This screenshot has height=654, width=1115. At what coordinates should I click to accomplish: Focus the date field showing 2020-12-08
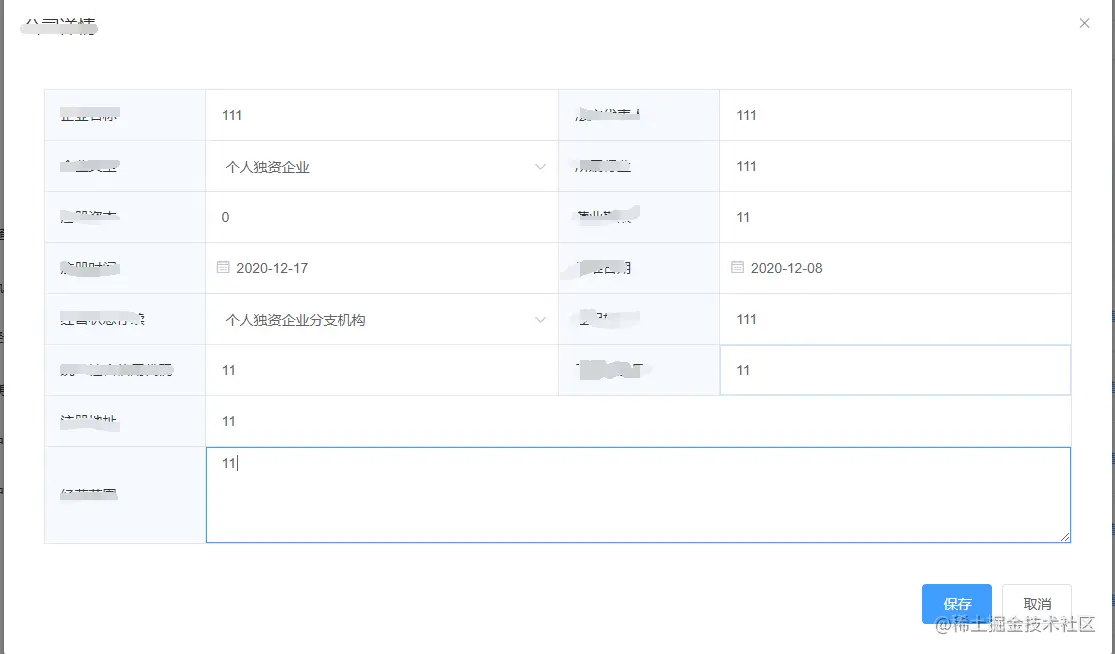tap(895, 268)
